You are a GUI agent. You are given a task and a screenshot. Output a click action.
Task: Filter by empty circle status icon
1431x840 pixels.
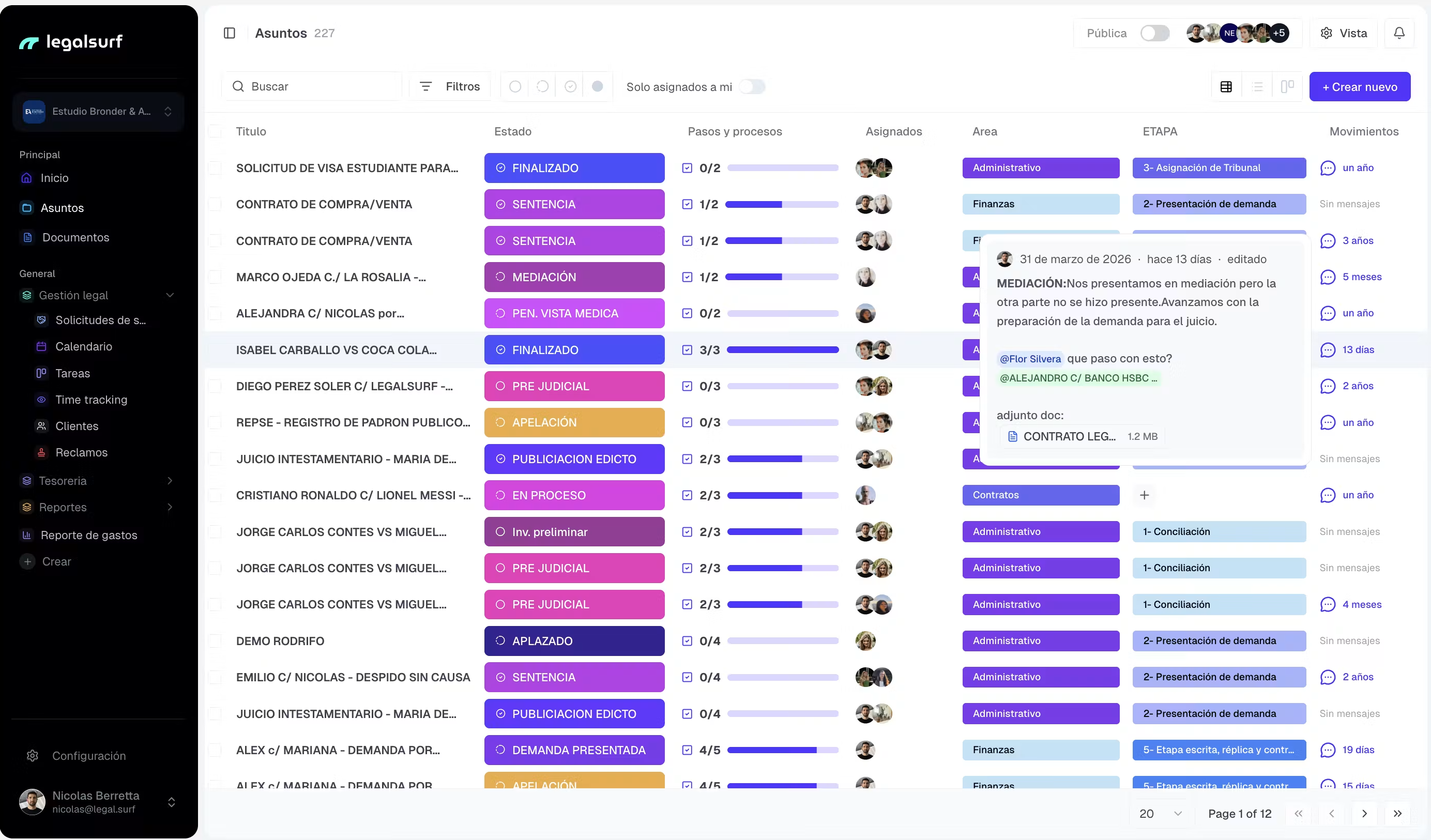click(515, 86)
